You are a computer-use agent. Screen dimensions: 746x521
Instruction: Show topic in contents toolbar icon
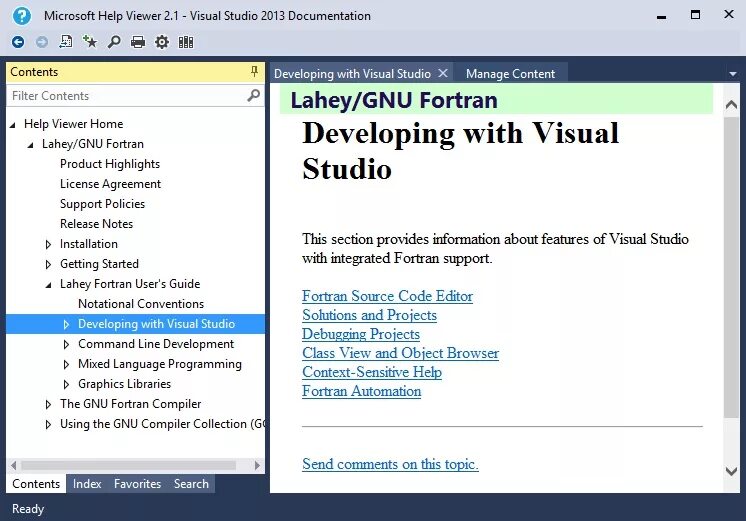point(66,42)
